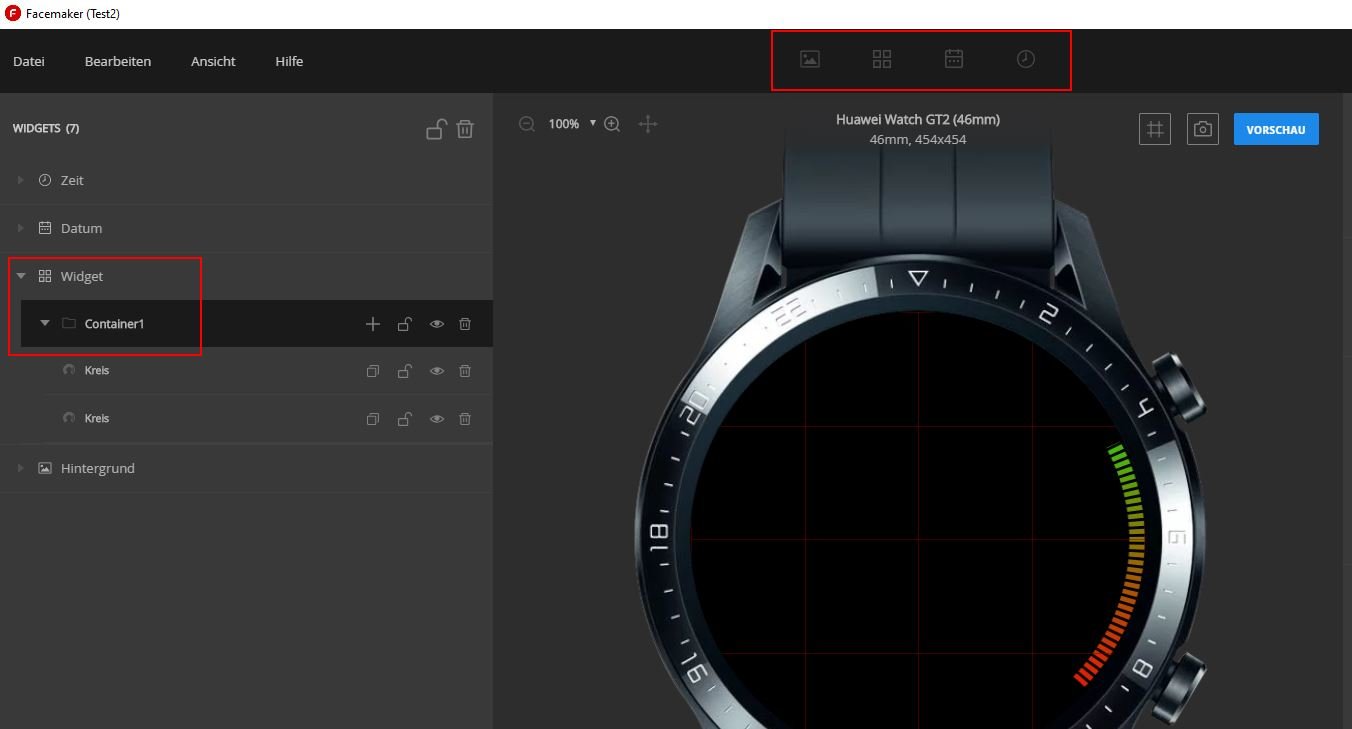Hide the upper Kreis element

436,371
